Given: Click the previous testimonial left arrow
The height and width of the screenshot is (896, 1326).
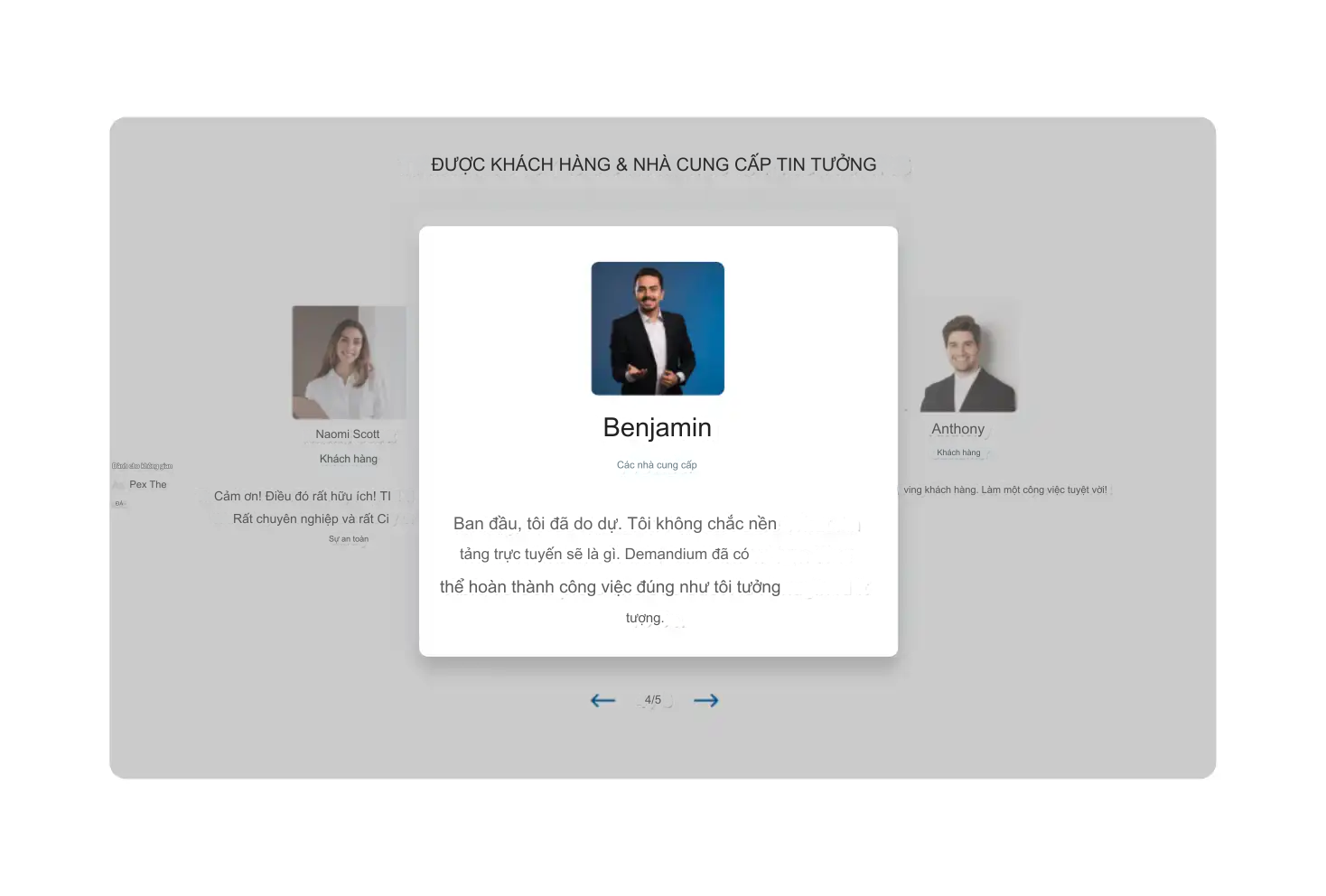Looking at the screenshot, I should (602, 700).
